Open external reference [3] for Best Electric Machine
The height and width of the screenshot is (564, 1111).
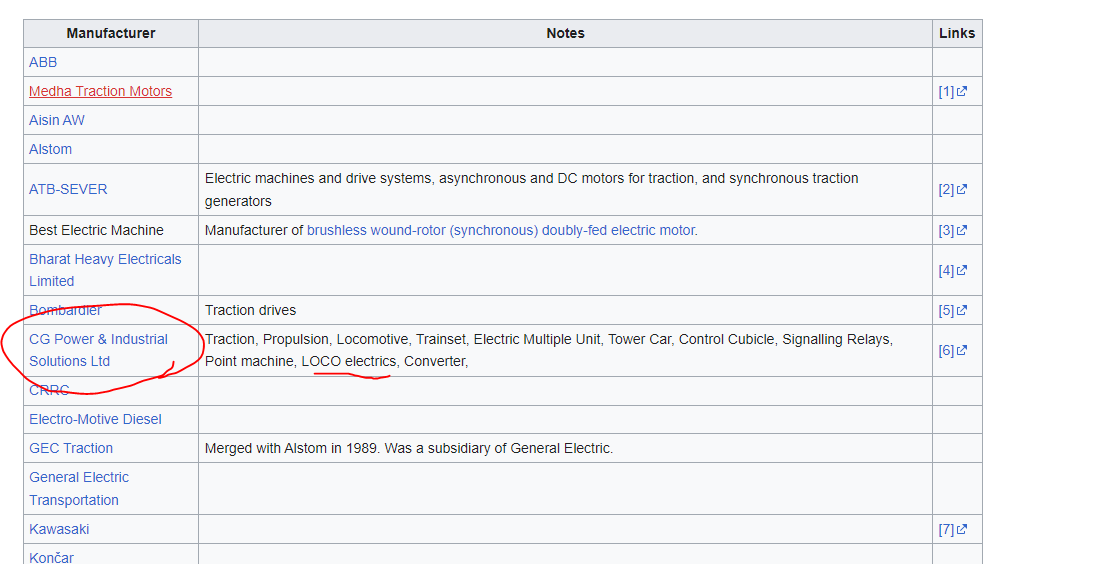(952, 230)
